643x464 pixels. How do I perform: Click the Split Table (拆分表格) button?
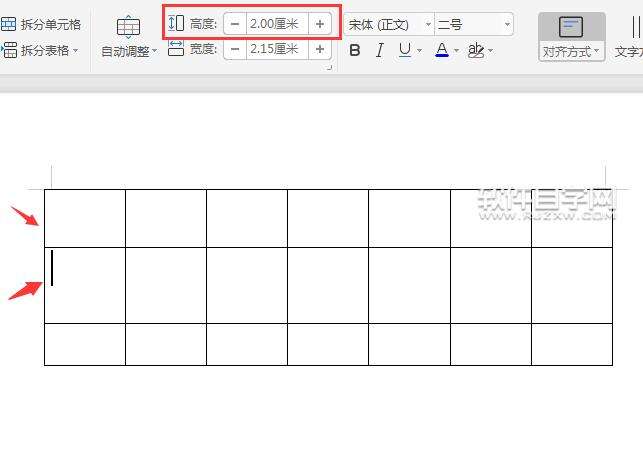pyautogui.click(x=35, y=50)
